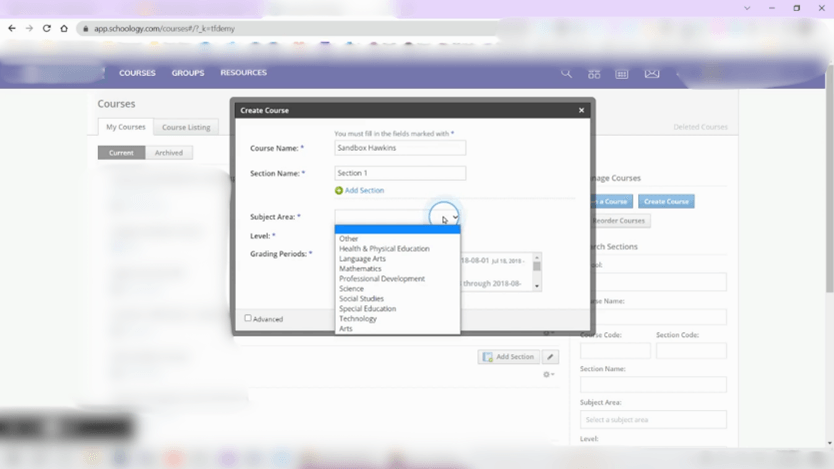Open GROUPS menu in header
This screenshot has height=469, width=834.
click(188, 73)
